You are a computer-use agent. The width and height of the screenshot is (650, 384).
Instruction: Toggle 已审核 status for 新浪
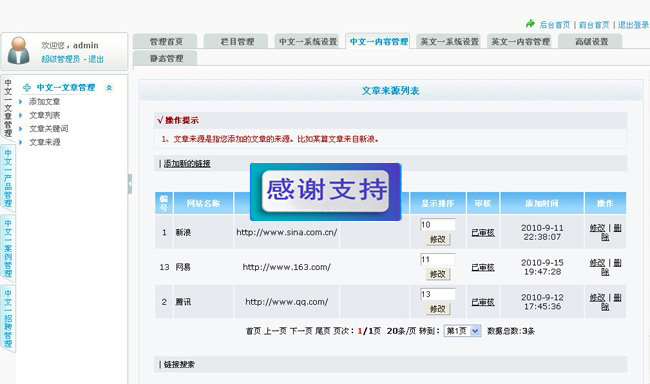pos(483,233)
